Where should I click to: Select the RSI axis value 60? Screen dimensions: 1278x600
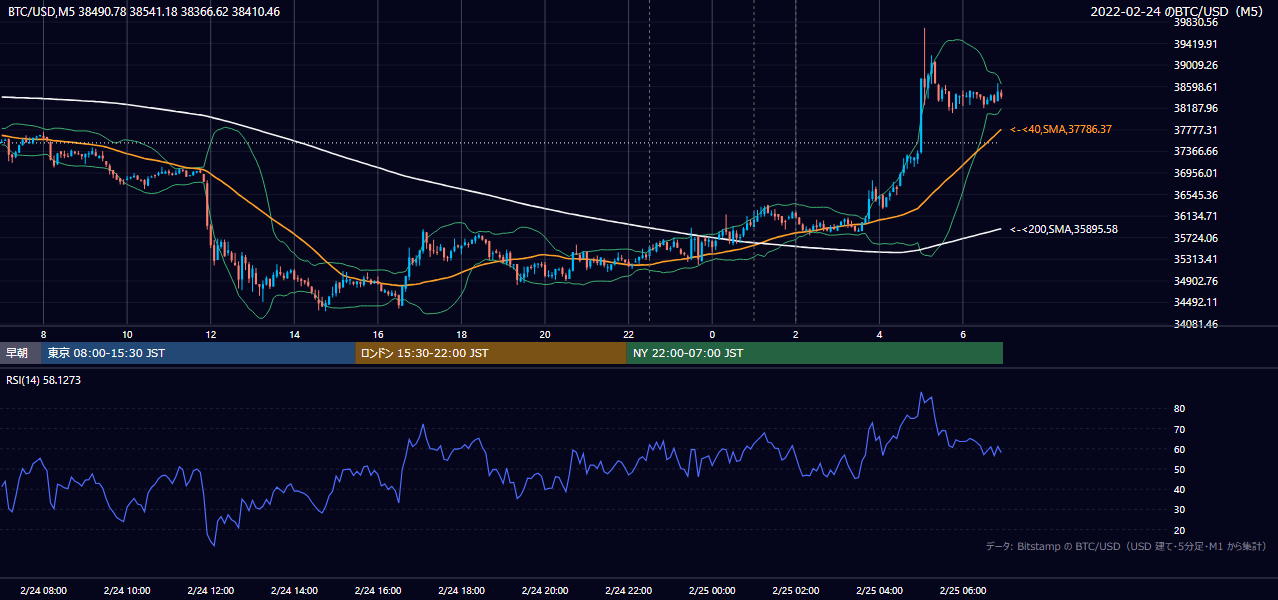[1180, 449]
